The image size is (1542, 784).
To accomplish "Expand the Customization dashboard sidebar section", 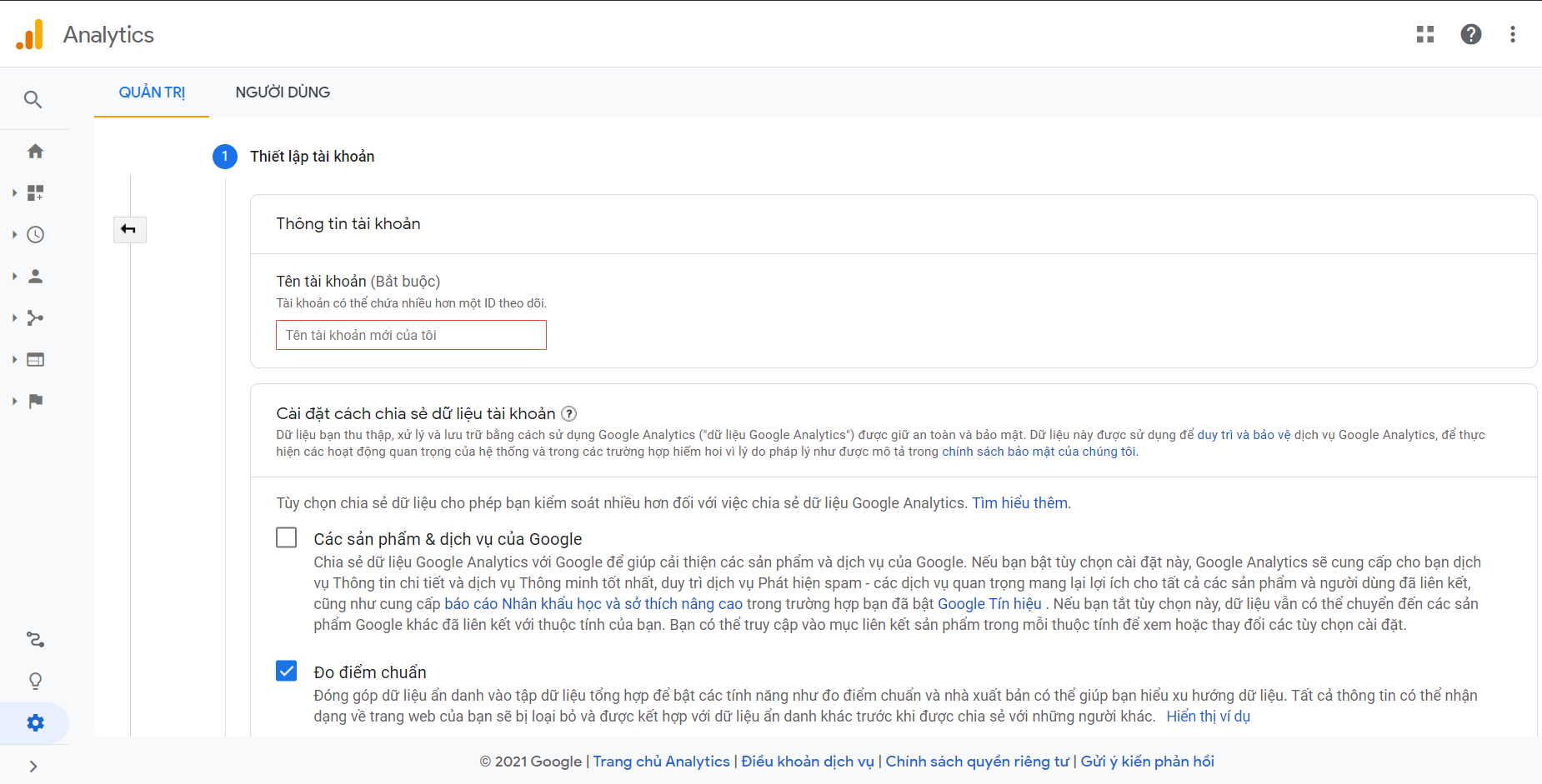I will coord(15,193).
